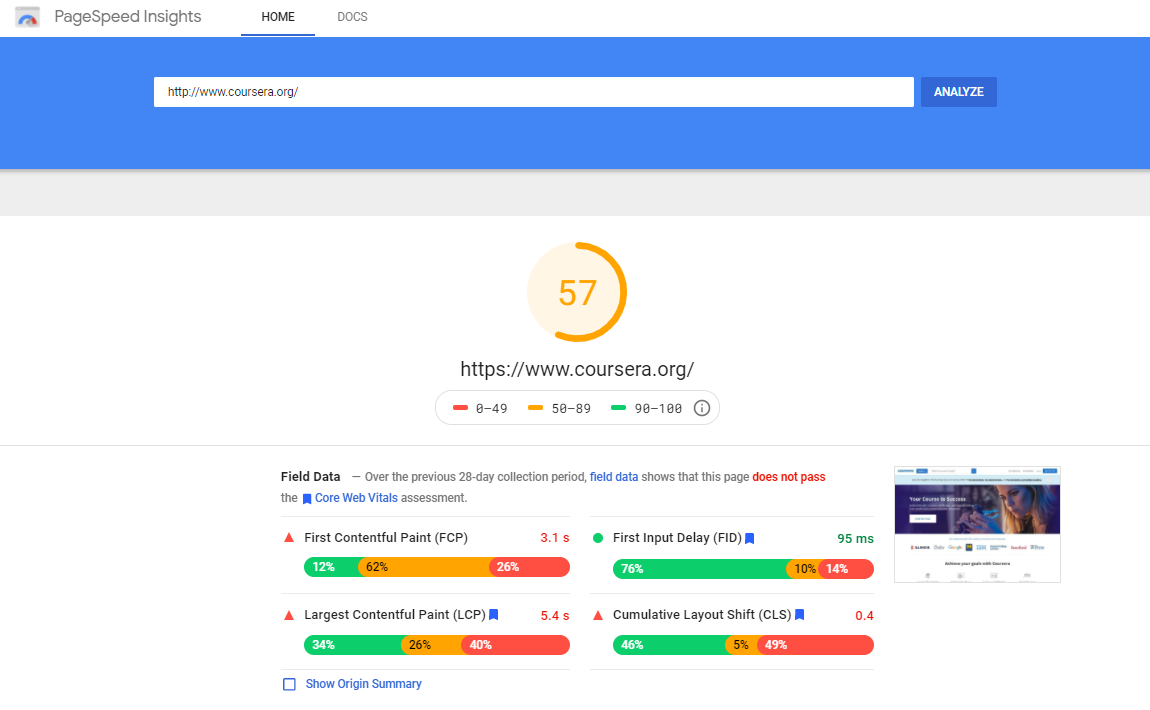Click the red triangle beside Cumulative Layout Shift
Image resolution: width=1150 pixels, height=710 pixels.
pyautogui.click(x=598, y=615)
